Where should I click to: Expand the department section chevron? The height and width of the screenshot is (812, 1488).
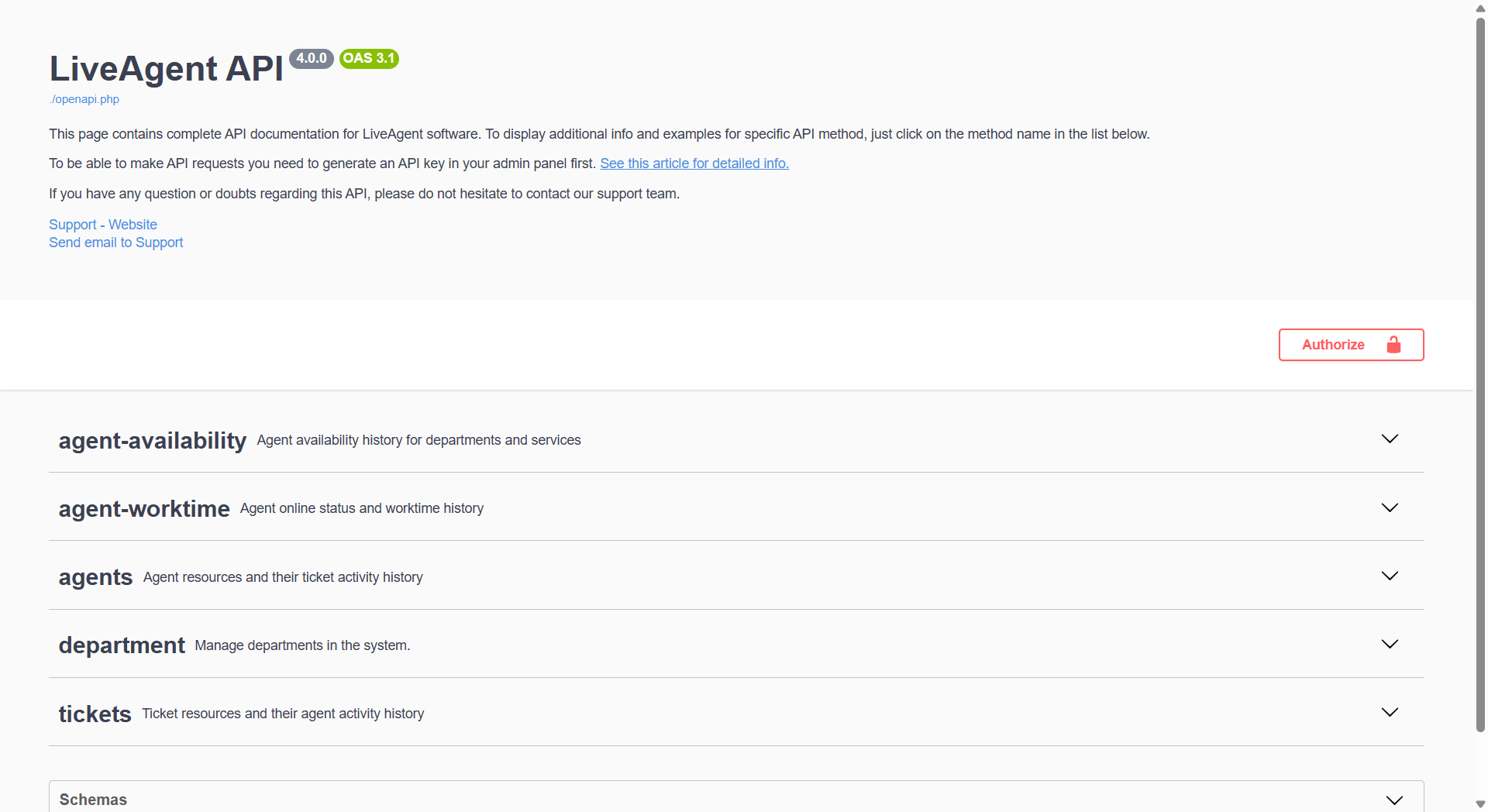coord(1390,644)
